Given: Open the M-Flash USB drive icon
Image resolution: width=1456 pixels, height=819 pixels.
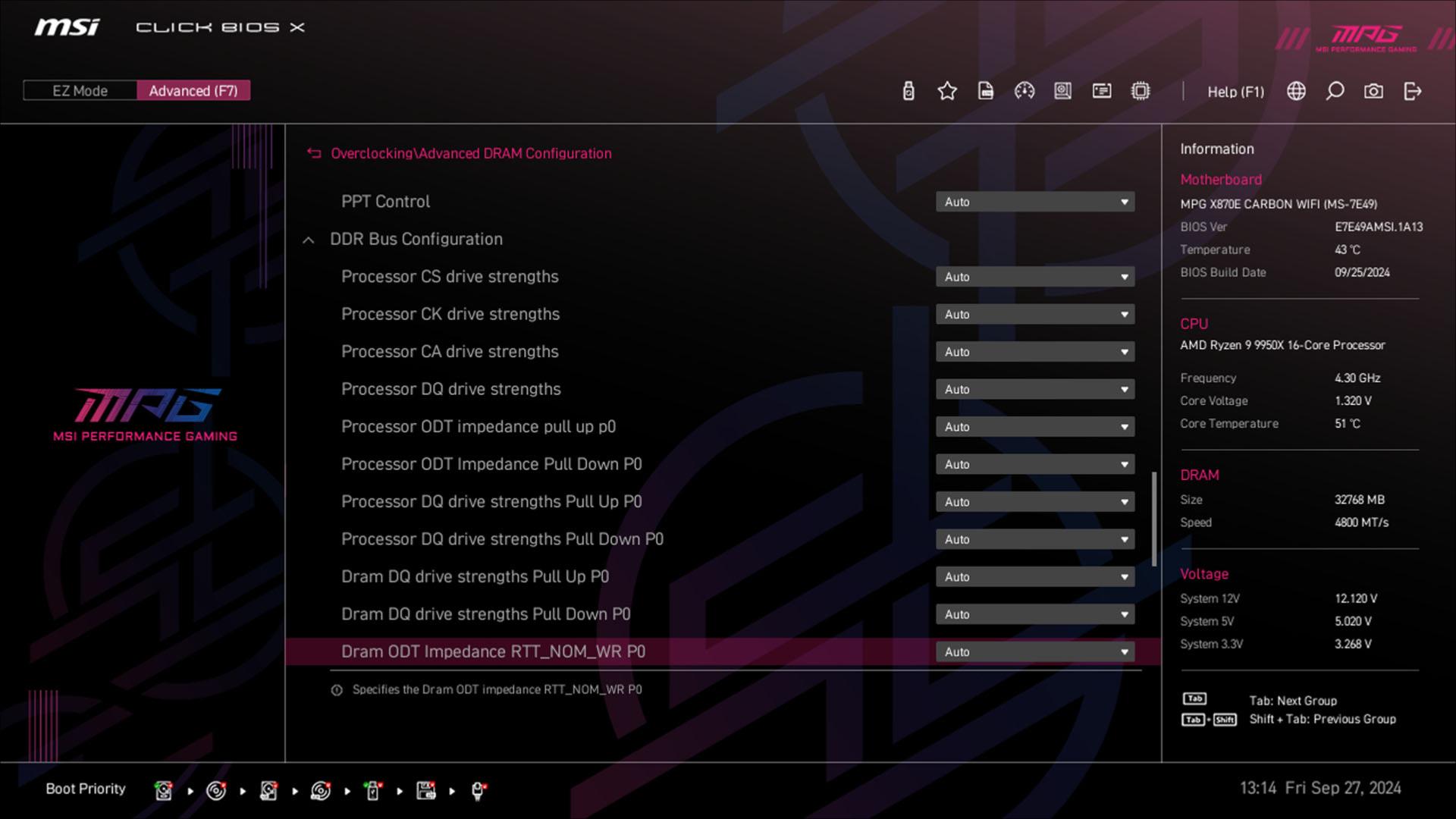Looking at the screenshot, I should click(908, 91).
